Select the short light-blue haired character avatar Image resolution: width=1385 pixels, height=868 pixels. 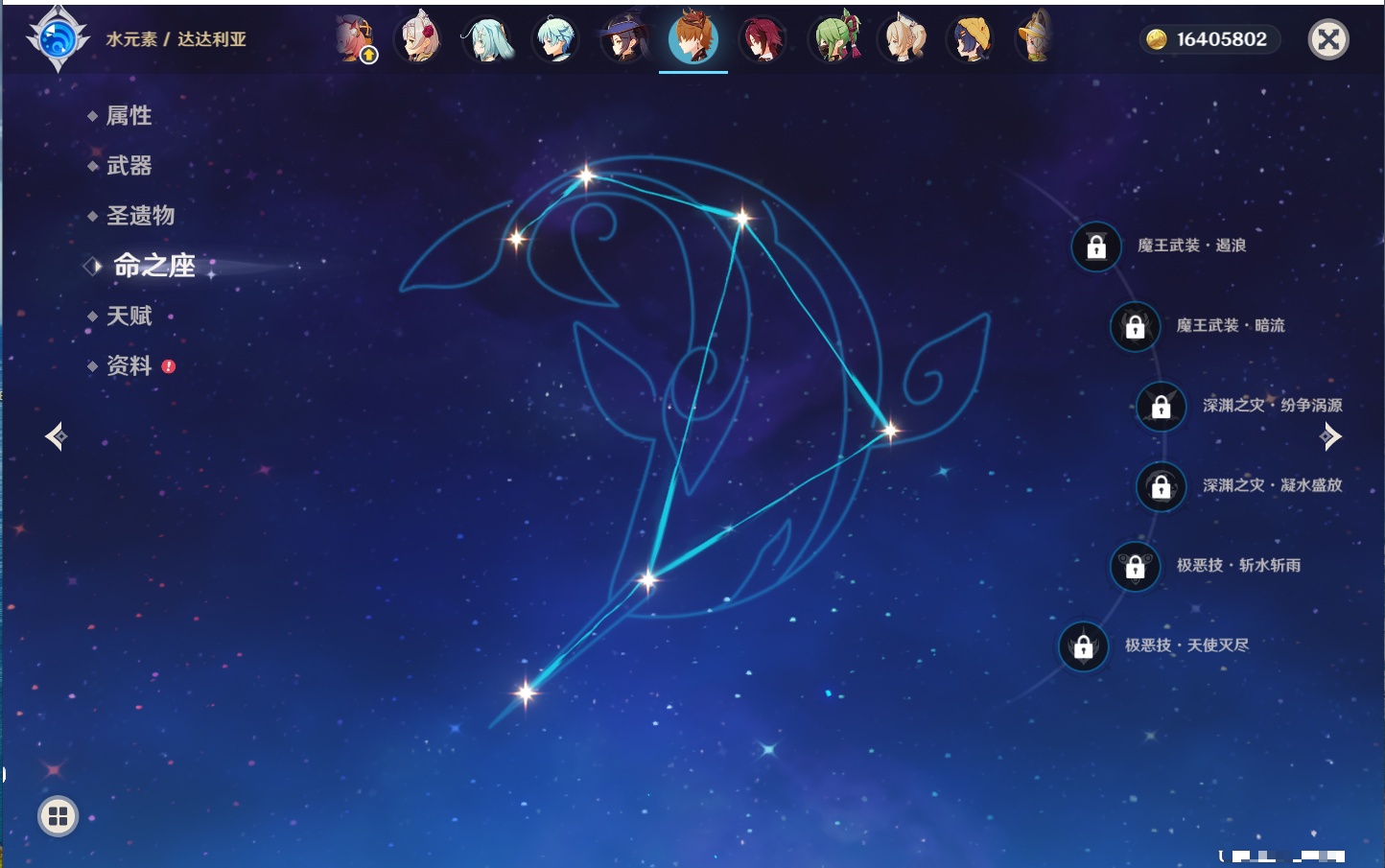[x=556, y=39]
